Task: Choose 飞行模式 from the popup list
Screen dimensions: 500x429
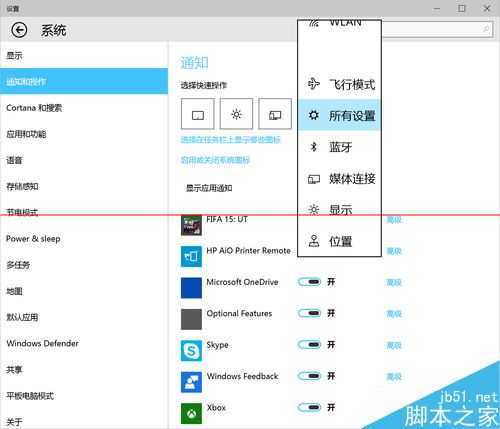Action: pyautogui.click(x=339, y=84)
